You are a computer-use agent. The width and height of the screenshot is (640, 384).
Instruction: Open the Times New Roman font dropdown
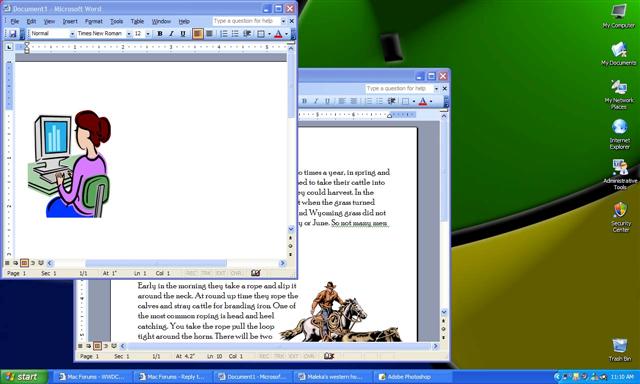tap(128, 34)
